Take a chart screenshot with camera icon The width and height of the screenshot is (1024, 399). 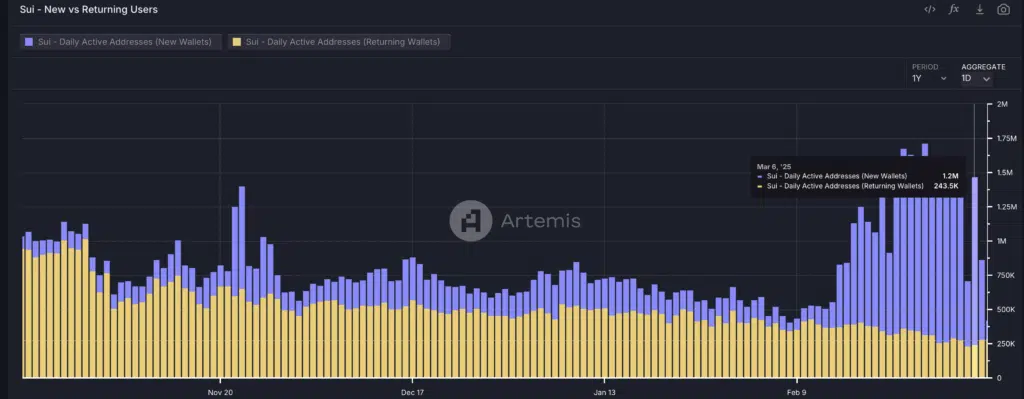pyautogui.click(x=1004, y=9)
